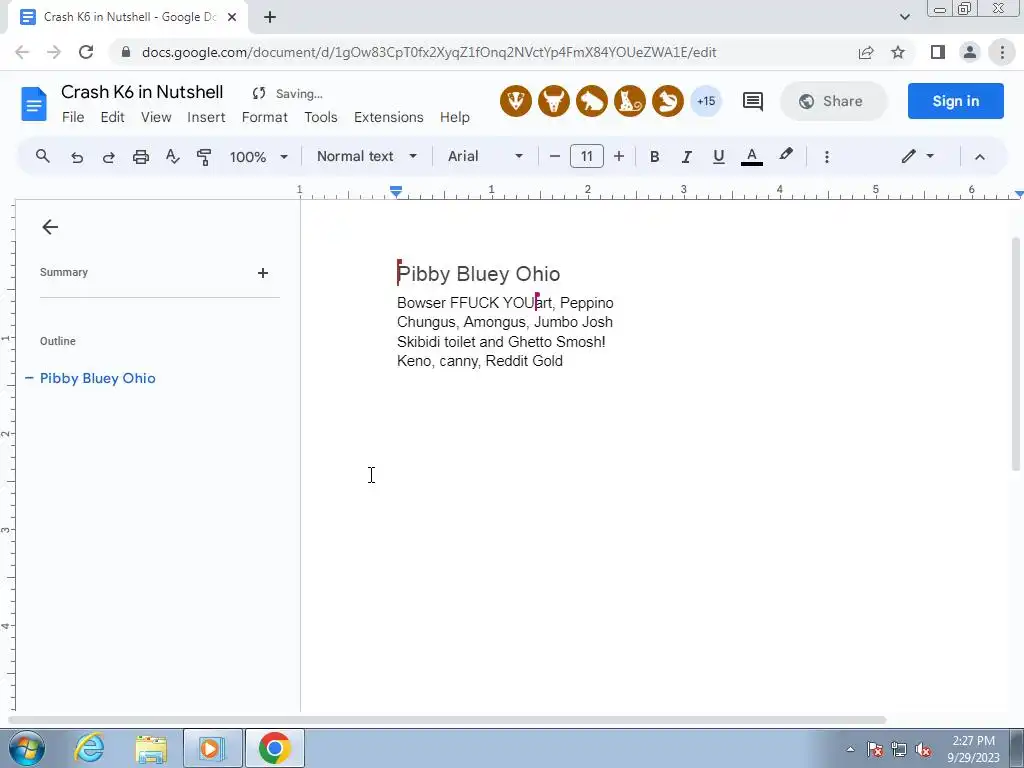1024x768 pixels.
Task: Close the Crash K6 in Nutshell tab
Action: pos(232,17)
